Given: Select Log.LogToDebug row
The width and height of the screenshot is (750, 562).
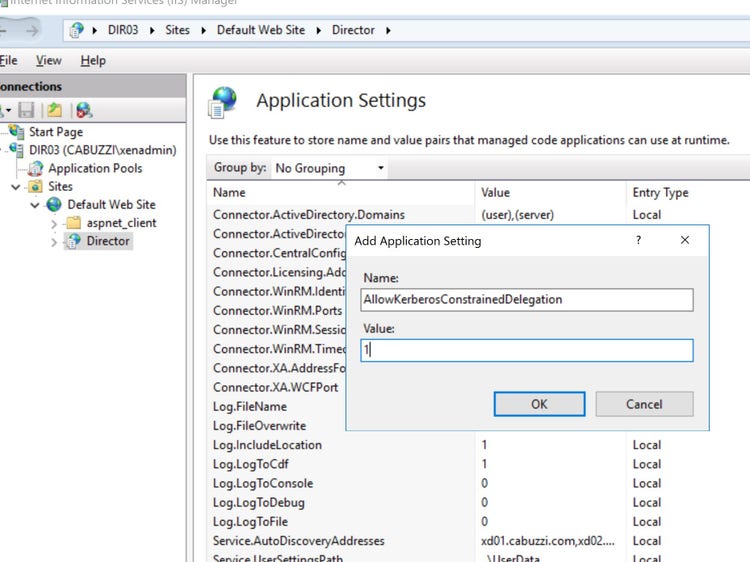Looking at the screenshot, I should [x=478, y=502].
